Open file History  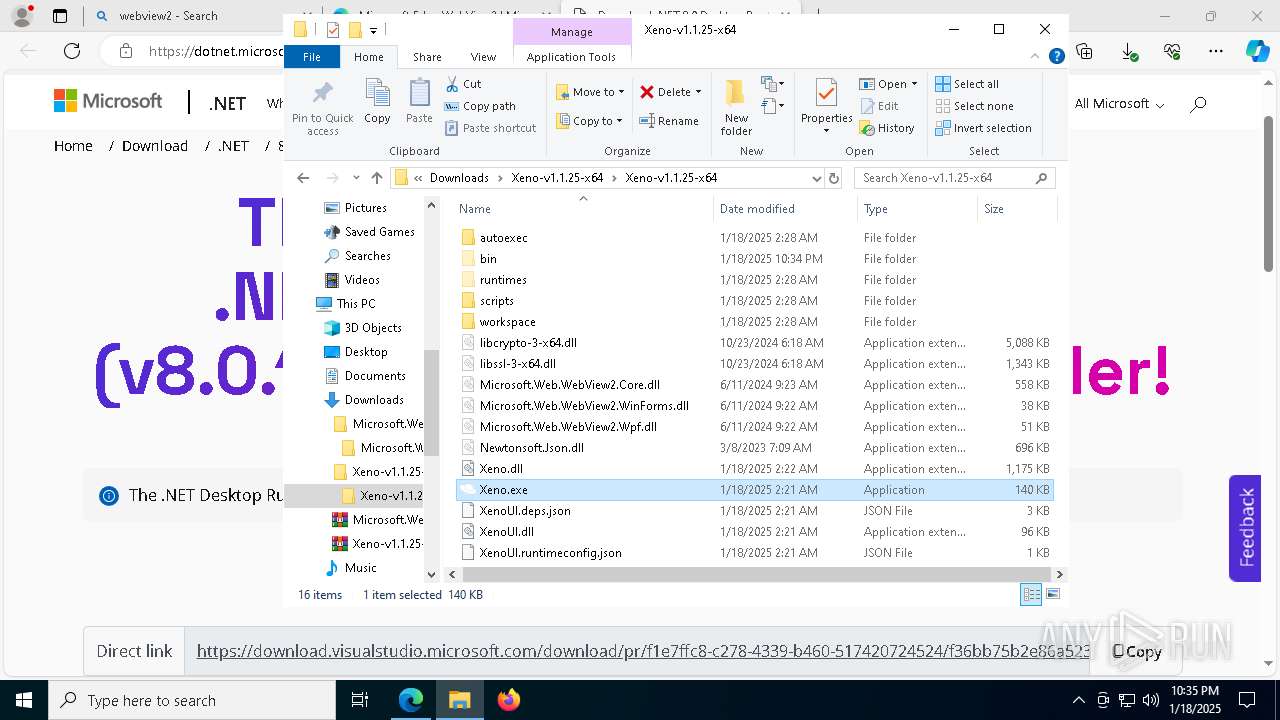click(x=887, y=128)
